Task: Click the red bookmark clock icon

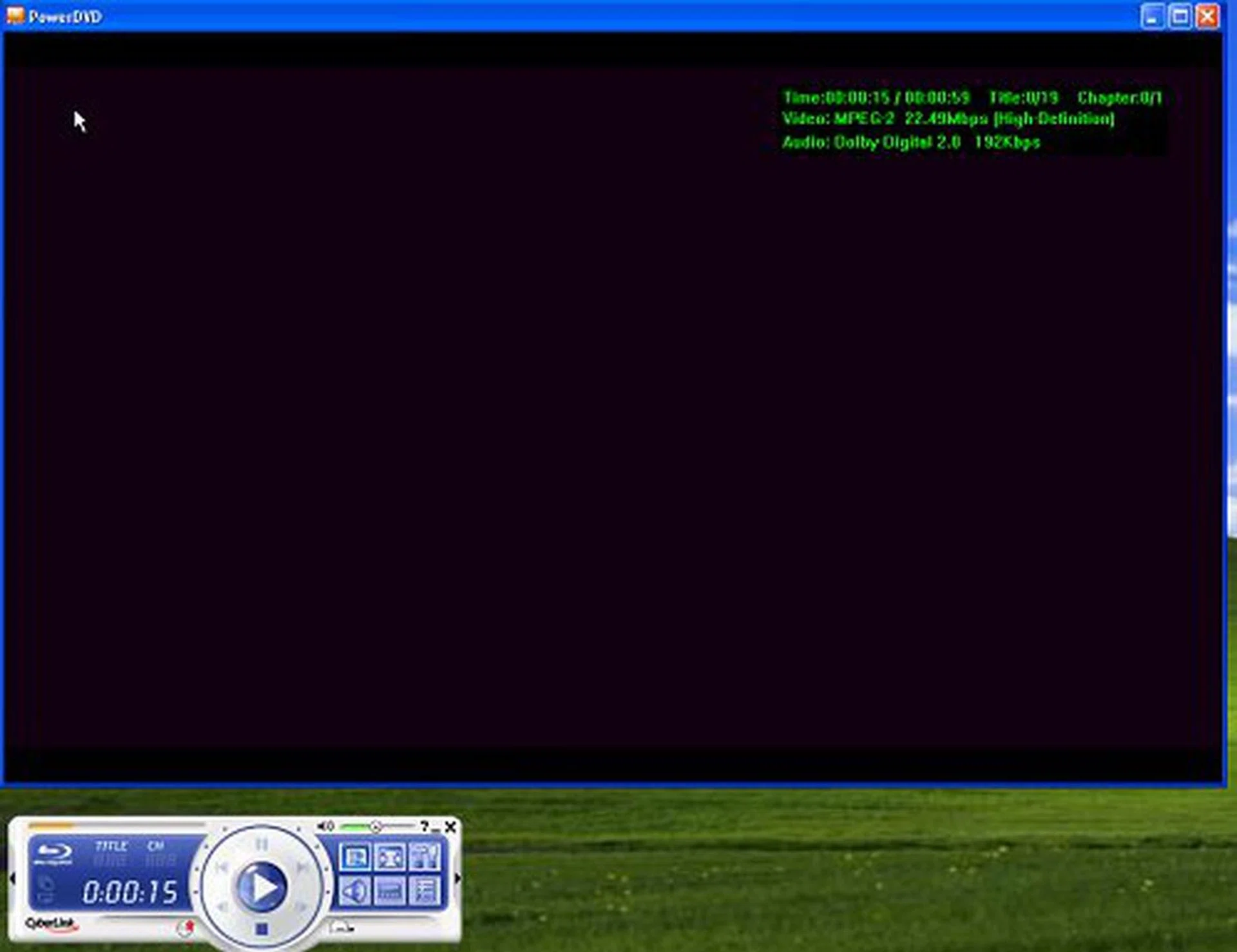Action: tap(186, 928)
